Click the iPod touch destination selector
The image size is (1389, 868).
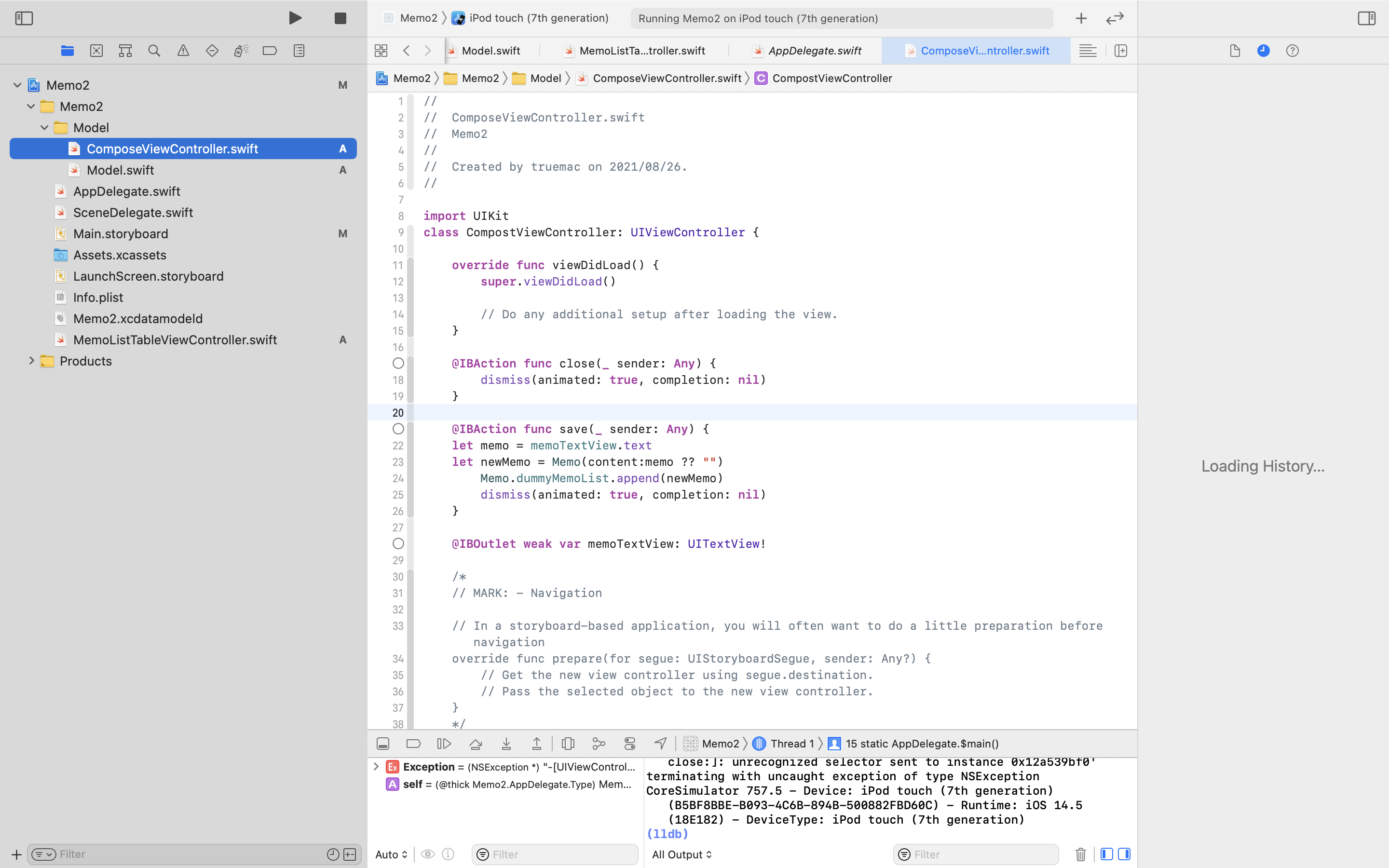click(538, 18)
